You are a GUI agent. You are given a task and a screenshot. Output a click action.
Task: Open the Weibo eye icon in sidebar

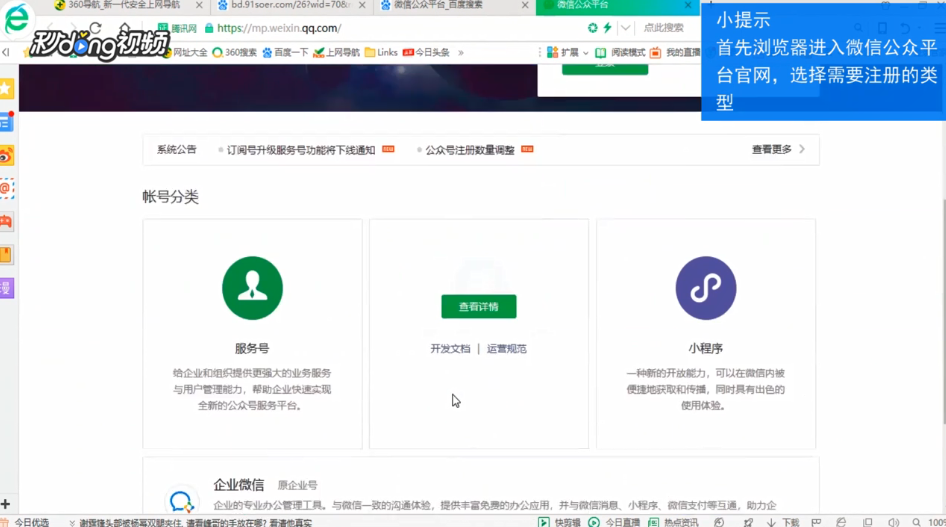(7, 156)
